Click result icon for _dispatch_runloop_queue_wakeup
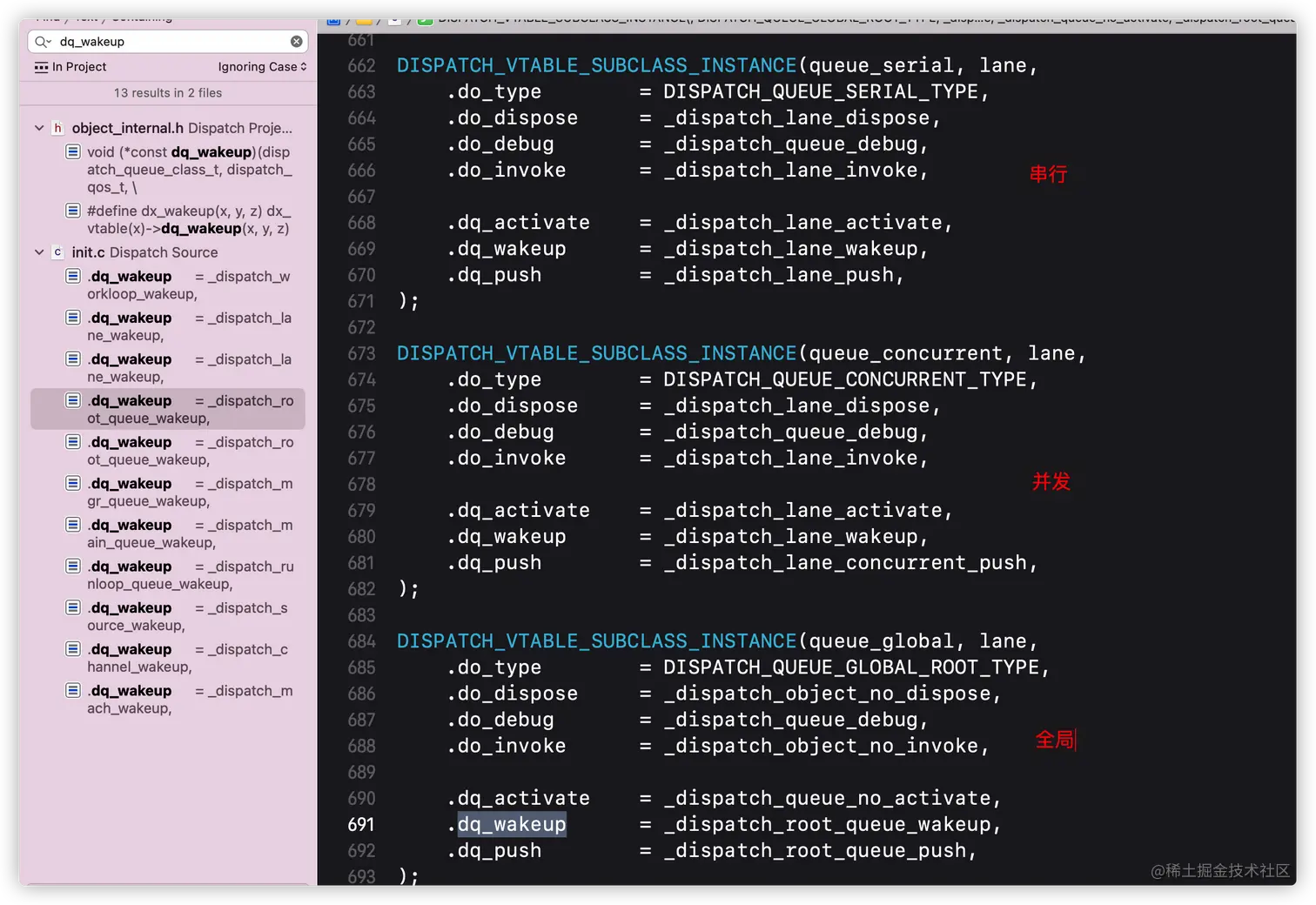 [74, 566]
